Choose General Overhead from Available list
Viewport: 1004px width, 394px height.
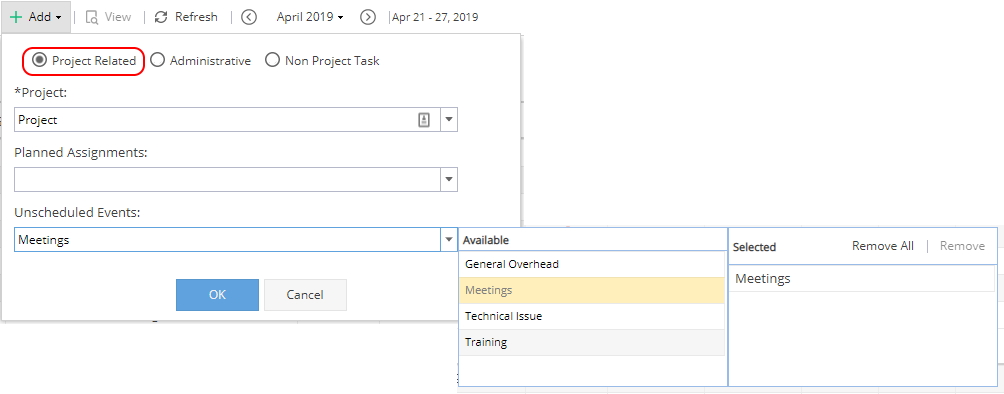(592, 264)
